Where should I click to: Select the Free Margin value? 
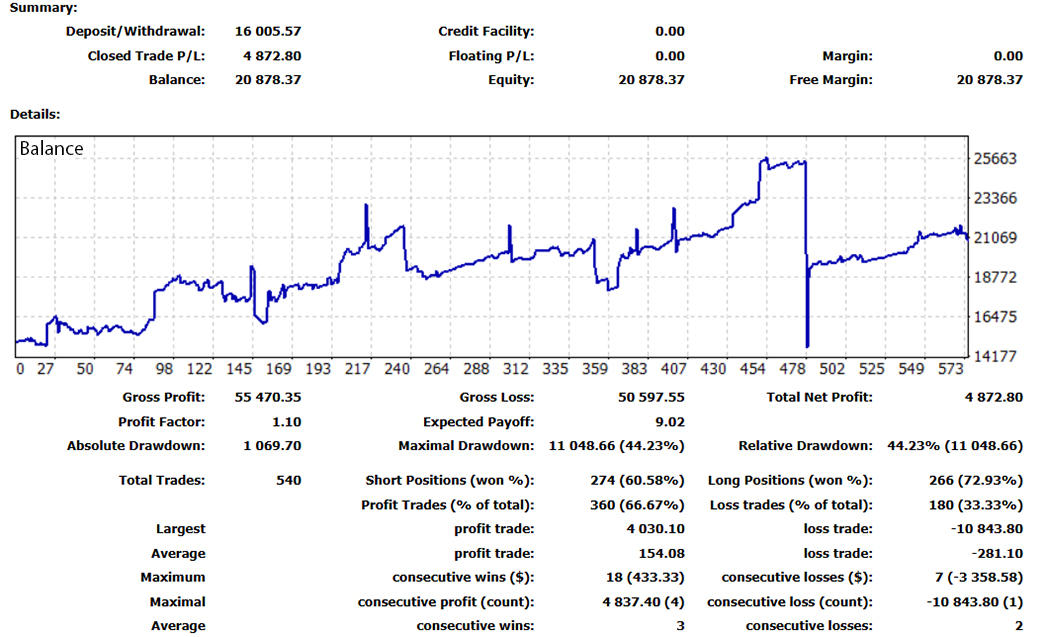pos(991,80)
